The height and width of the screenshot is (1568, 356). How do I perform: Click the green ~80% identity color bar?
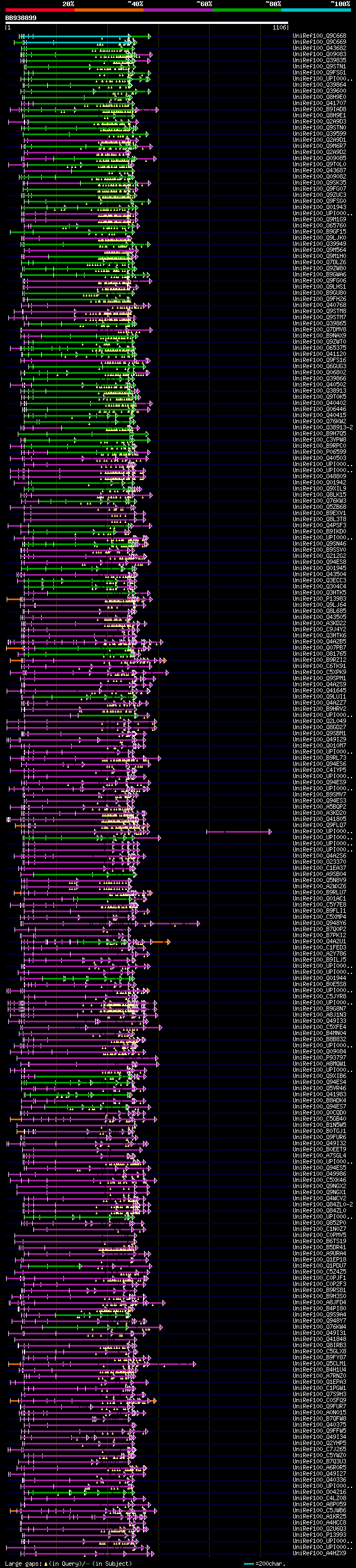247,10
